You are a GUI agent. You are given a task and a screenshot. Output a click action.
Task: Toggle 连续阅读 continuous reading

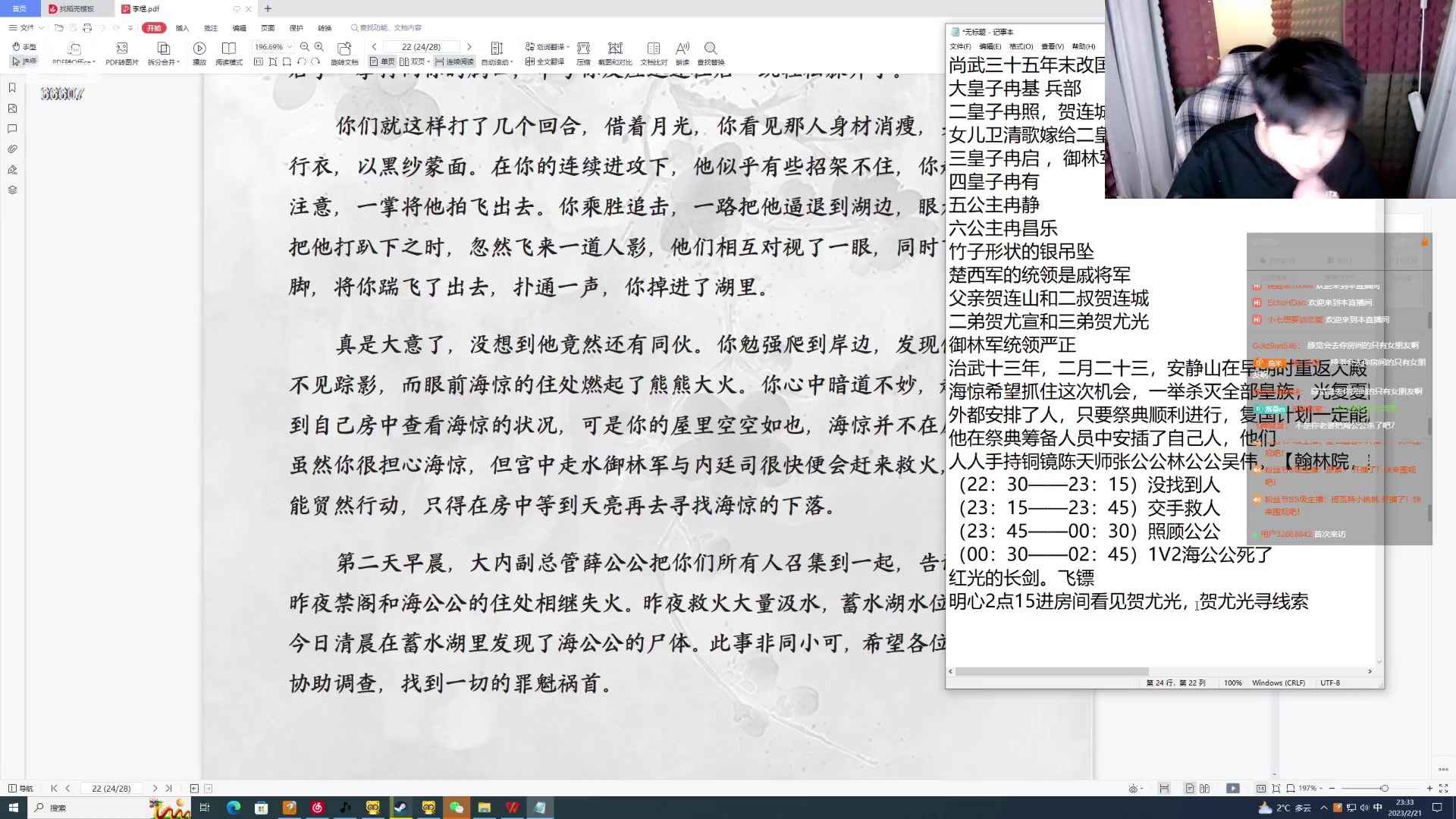pyautogui.click(x=454, y=62)
